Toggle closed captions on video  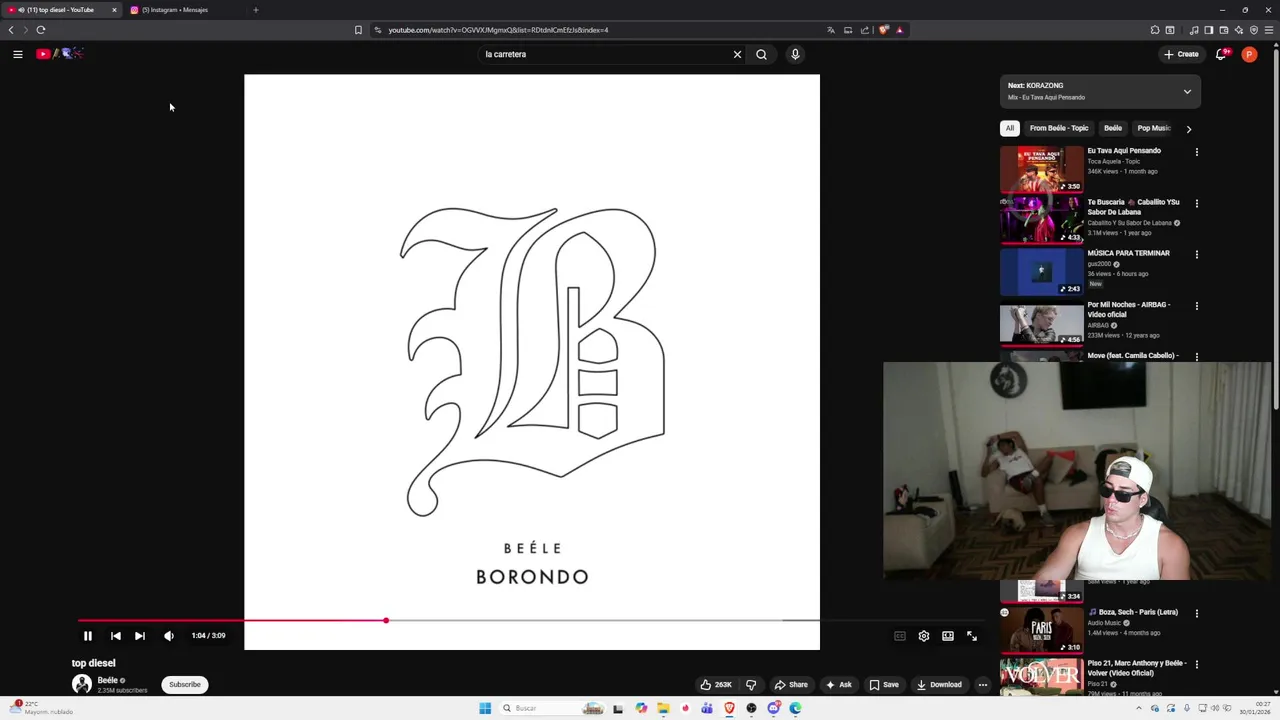(x=900, y=636)
